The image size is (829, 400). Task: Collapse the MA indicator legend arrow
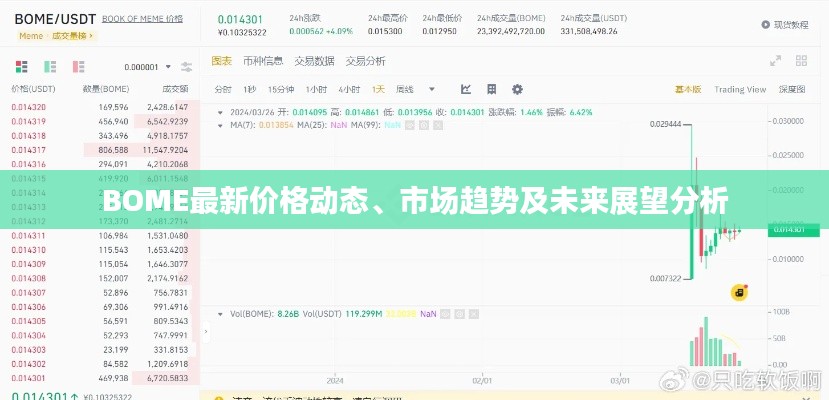(x=220, y=125)
